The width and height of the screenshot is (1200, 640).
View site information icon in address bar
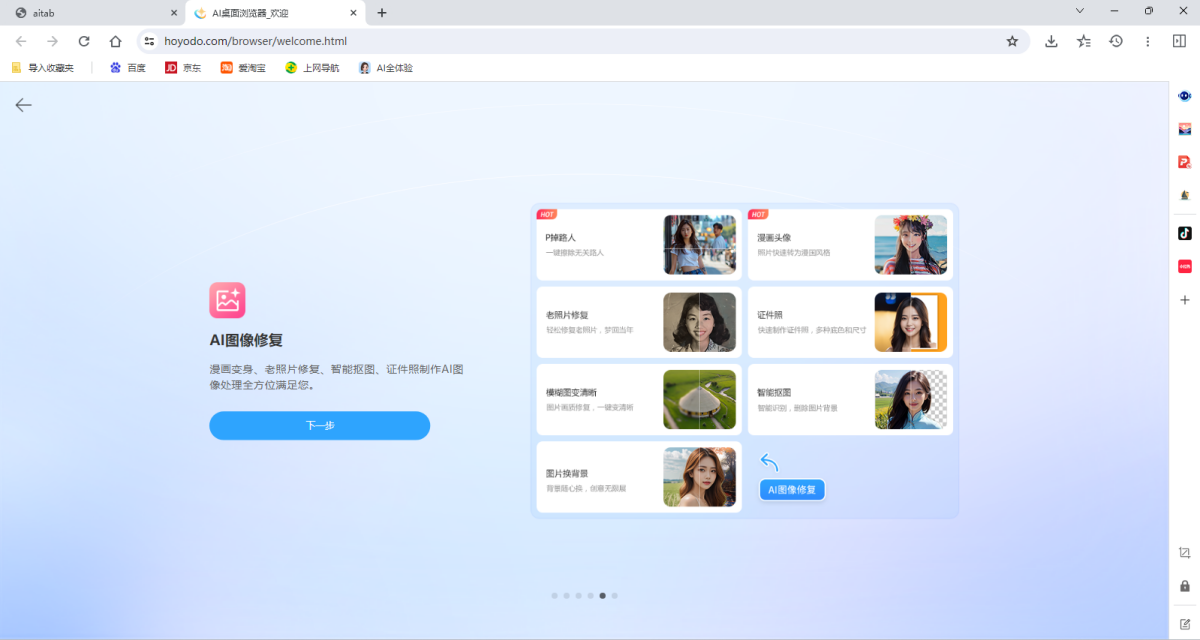(150, 41)
